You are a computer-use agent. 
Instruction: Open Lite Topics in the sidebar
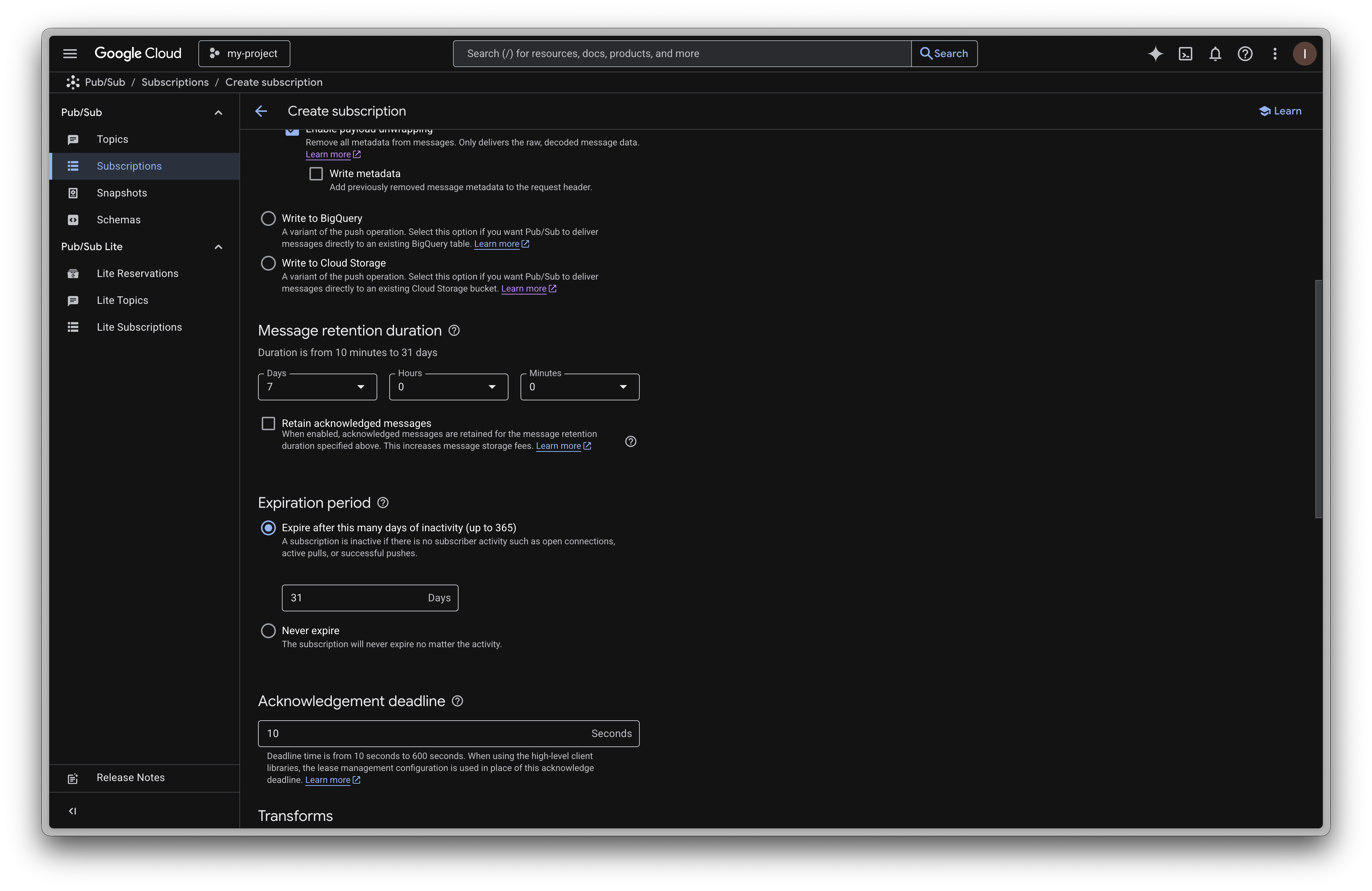(x=122, y=300)
